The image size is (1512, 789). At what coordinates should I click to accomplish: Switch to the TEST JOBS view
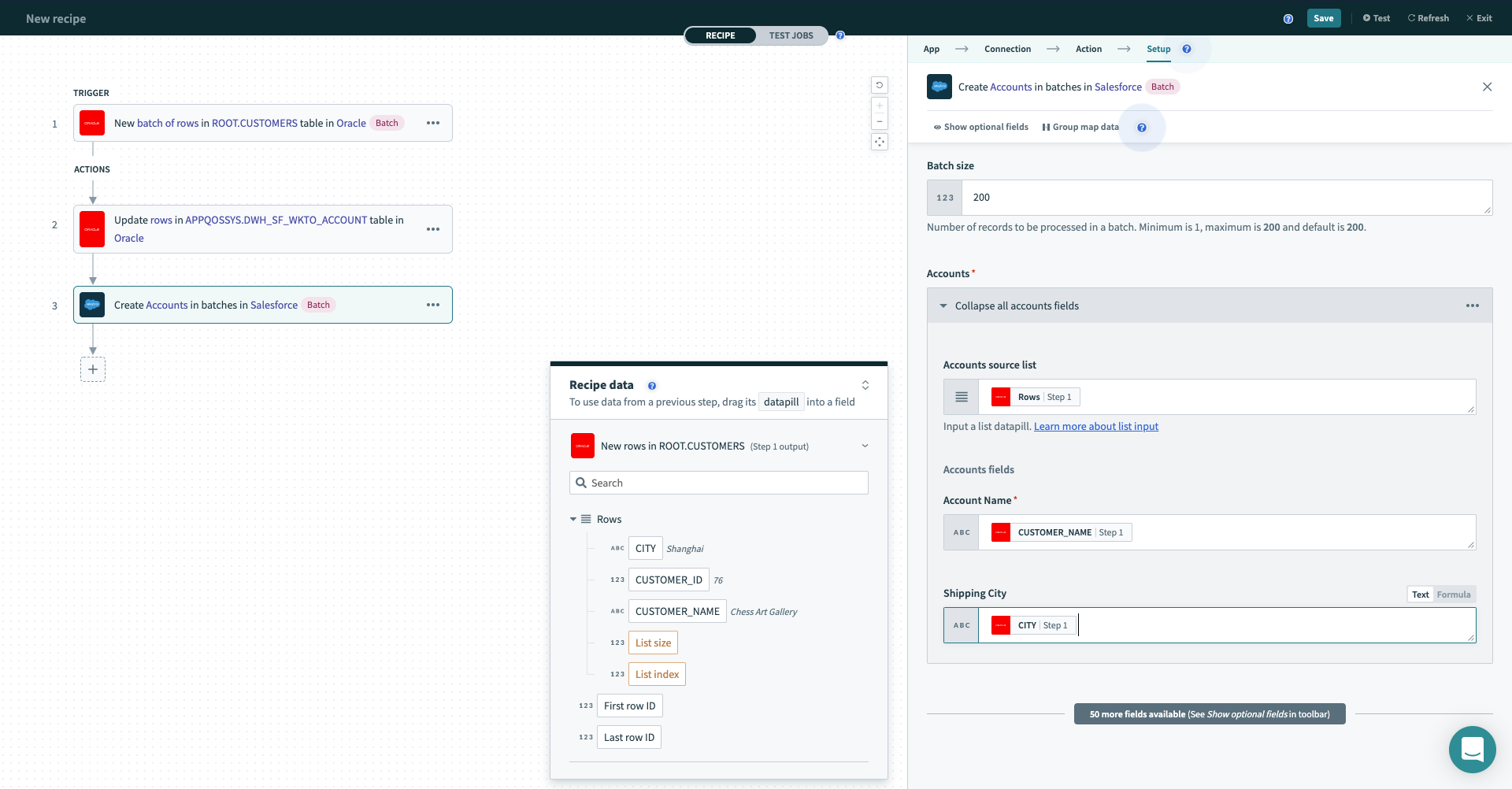coord(791,35)
